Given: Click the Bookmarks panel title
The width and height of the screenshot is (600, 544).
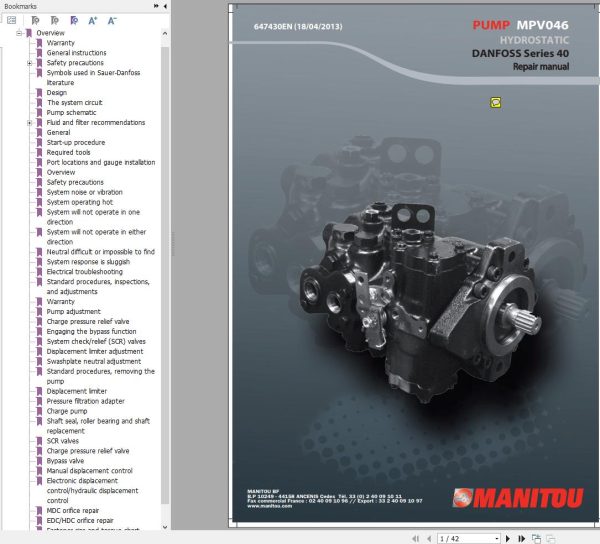Looking at the screenshot, I should [x=20, y=6].
